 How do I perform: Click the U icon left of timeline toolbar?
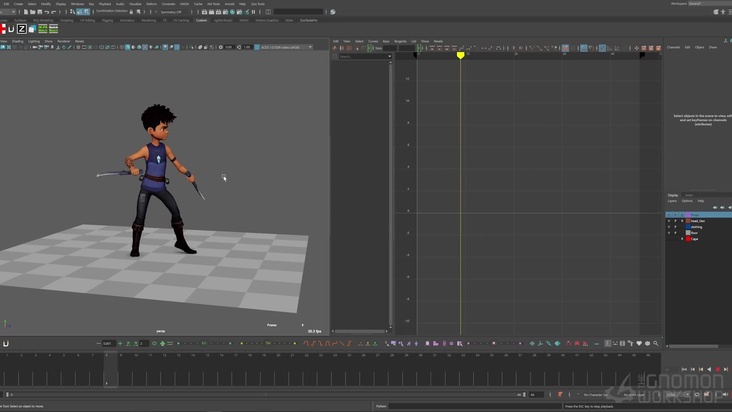point(6,343)
